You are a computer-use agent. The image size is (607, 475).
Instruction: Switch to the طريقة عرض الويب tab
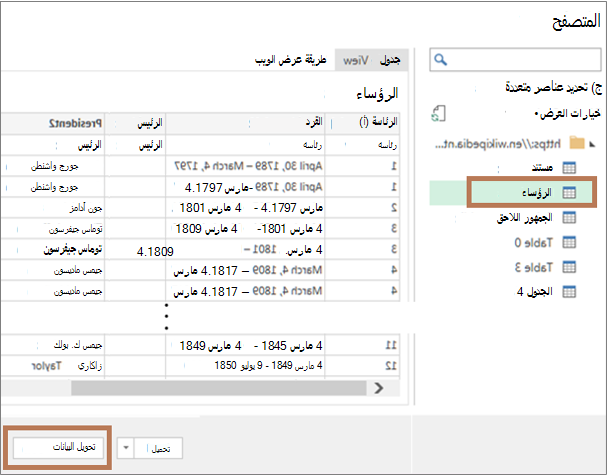[291, 60]
